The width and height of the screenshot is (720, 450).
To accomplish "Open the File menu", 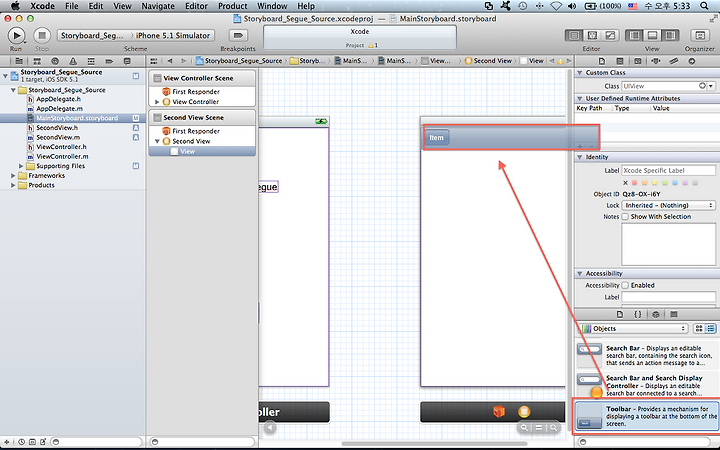I will coord(71,6).
